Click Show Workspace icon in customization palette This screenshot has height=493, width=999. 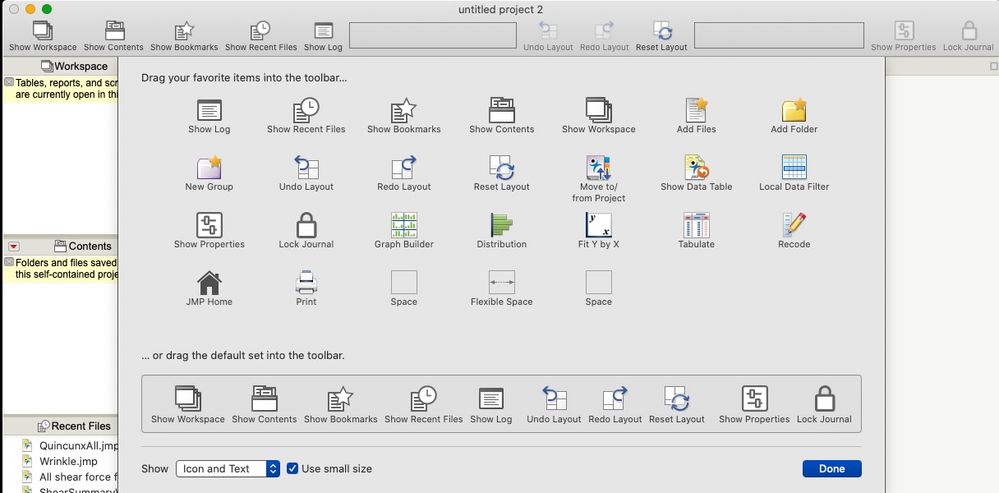point(598,110)
